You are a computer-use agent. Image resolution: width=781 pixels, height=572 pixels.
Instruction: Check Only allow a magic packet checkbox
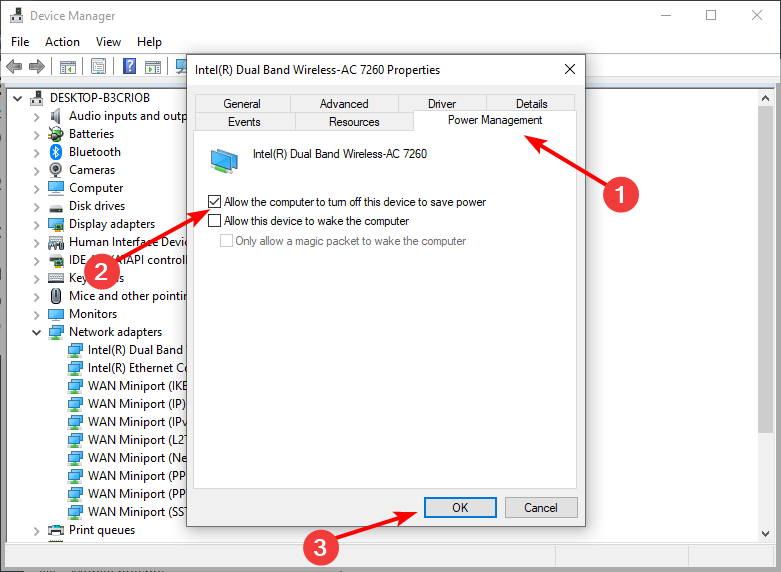[x=226, y=241]
